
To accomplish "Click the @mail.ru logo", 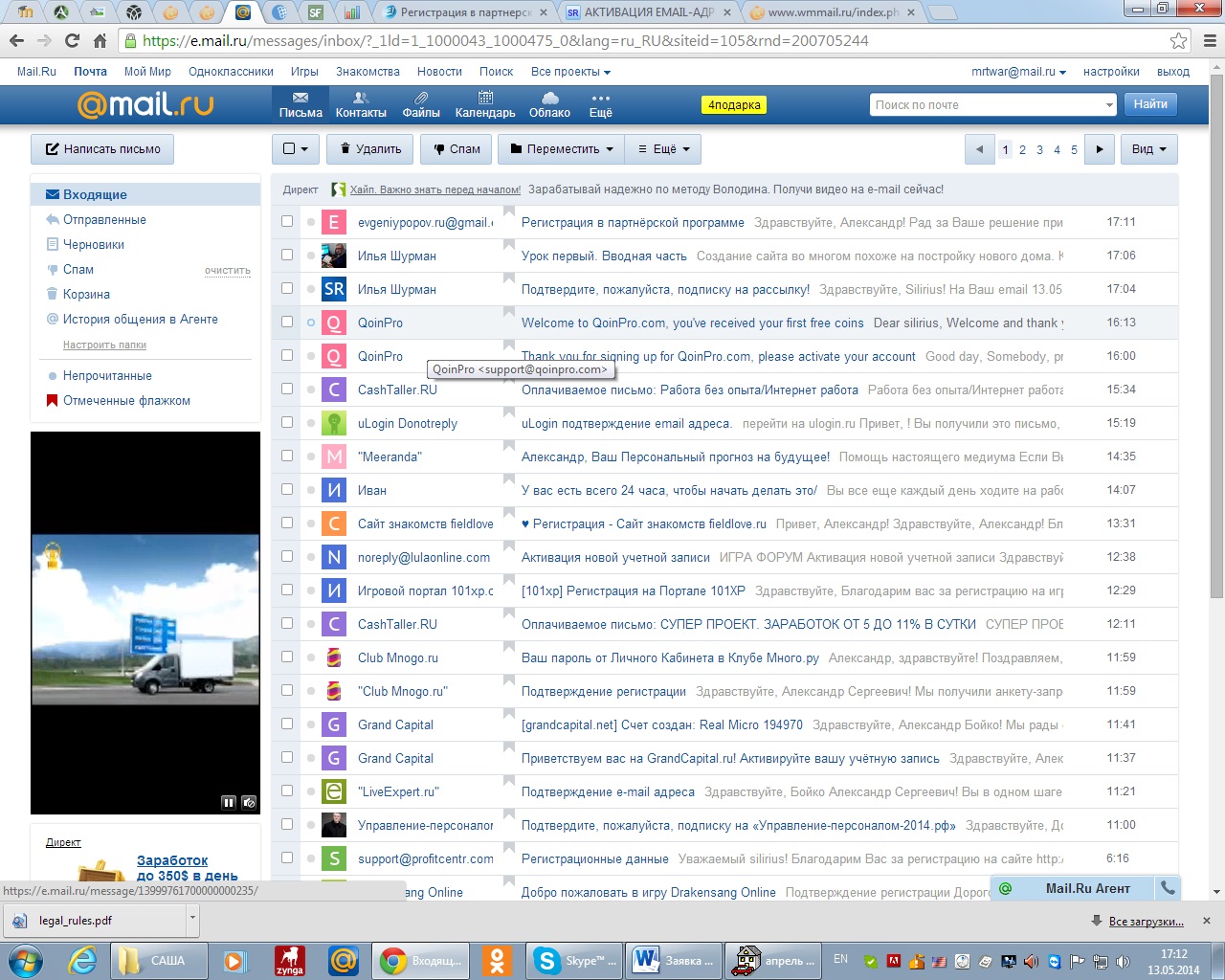I will tap(145, 103).
